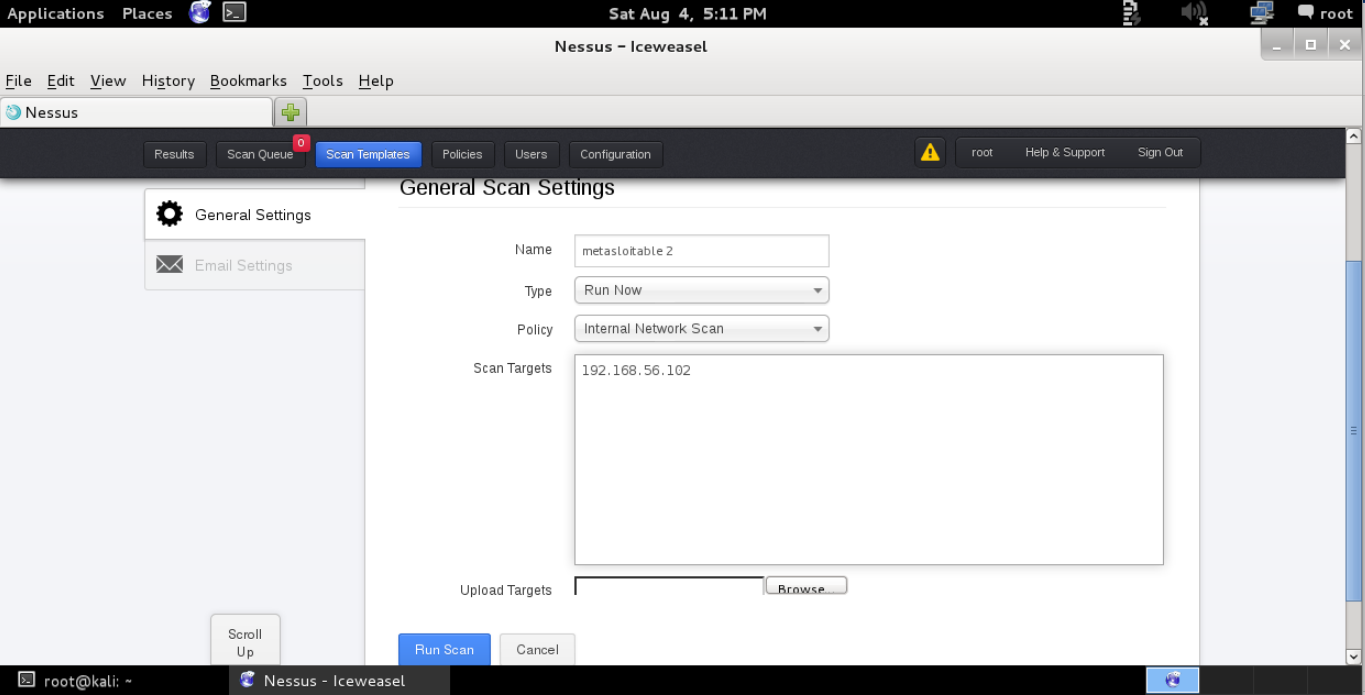Open the History menu
Image resolution: width=1365 pixels, height=695 pixels.
point(168,81)
